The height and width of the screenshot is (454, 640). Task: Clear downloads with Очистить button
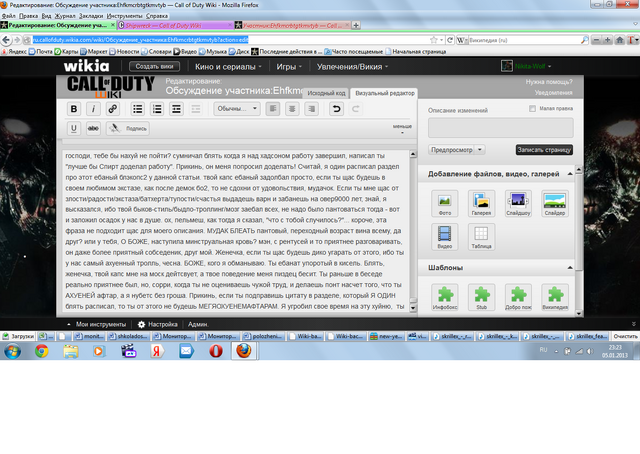point(625,336)
